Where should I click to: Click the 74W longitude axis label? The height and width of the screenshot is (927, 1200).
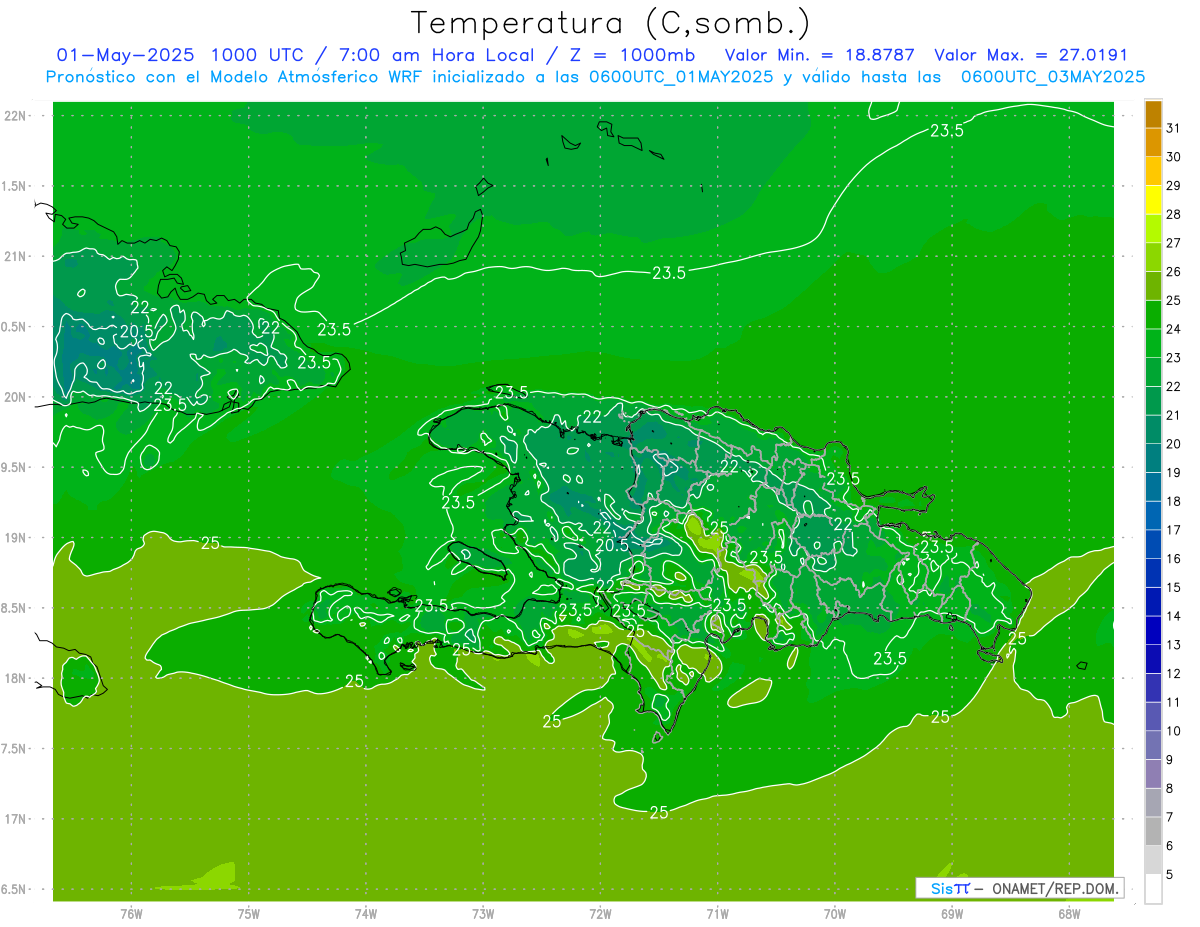[x=366, y=914]
